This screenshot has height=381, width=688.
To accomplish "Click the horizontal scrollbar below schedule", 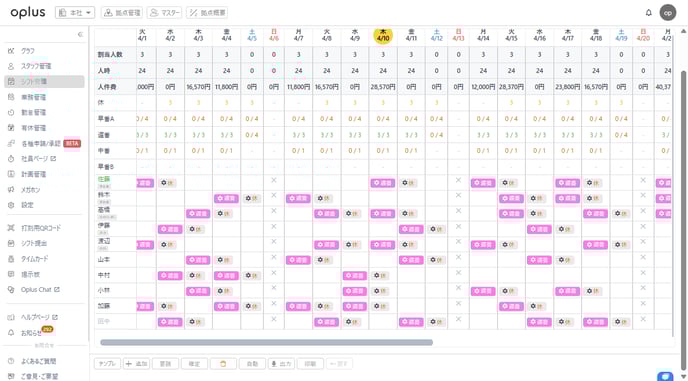I will pos(266,342).
